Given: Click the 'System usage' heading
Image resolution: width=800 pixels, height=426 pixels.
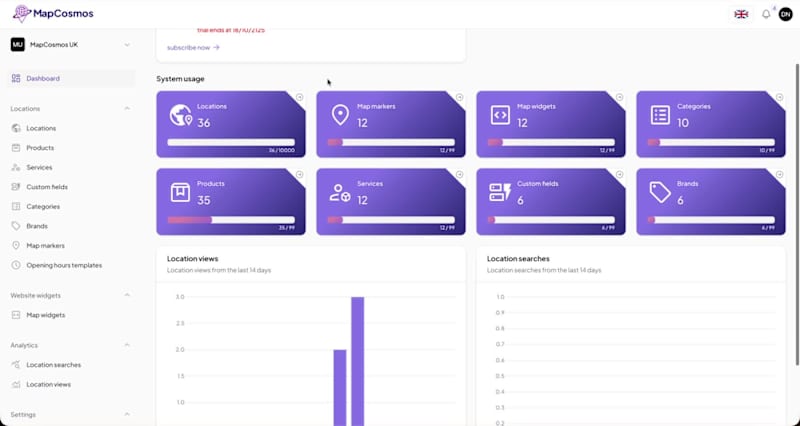Looking at the screenshot, I should 180,79.
